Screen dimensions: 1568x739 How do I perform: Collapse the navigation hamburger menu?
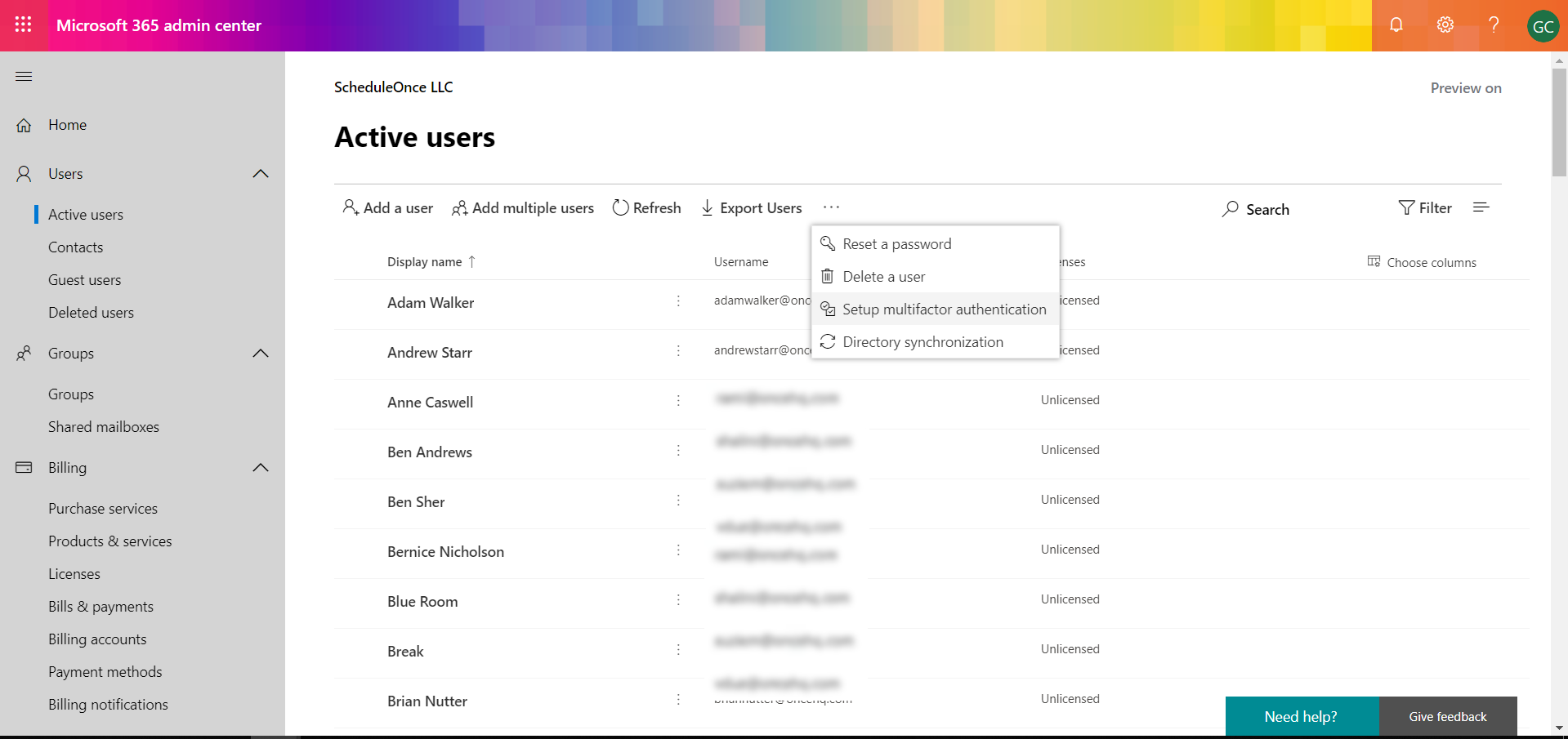point(24,77)
